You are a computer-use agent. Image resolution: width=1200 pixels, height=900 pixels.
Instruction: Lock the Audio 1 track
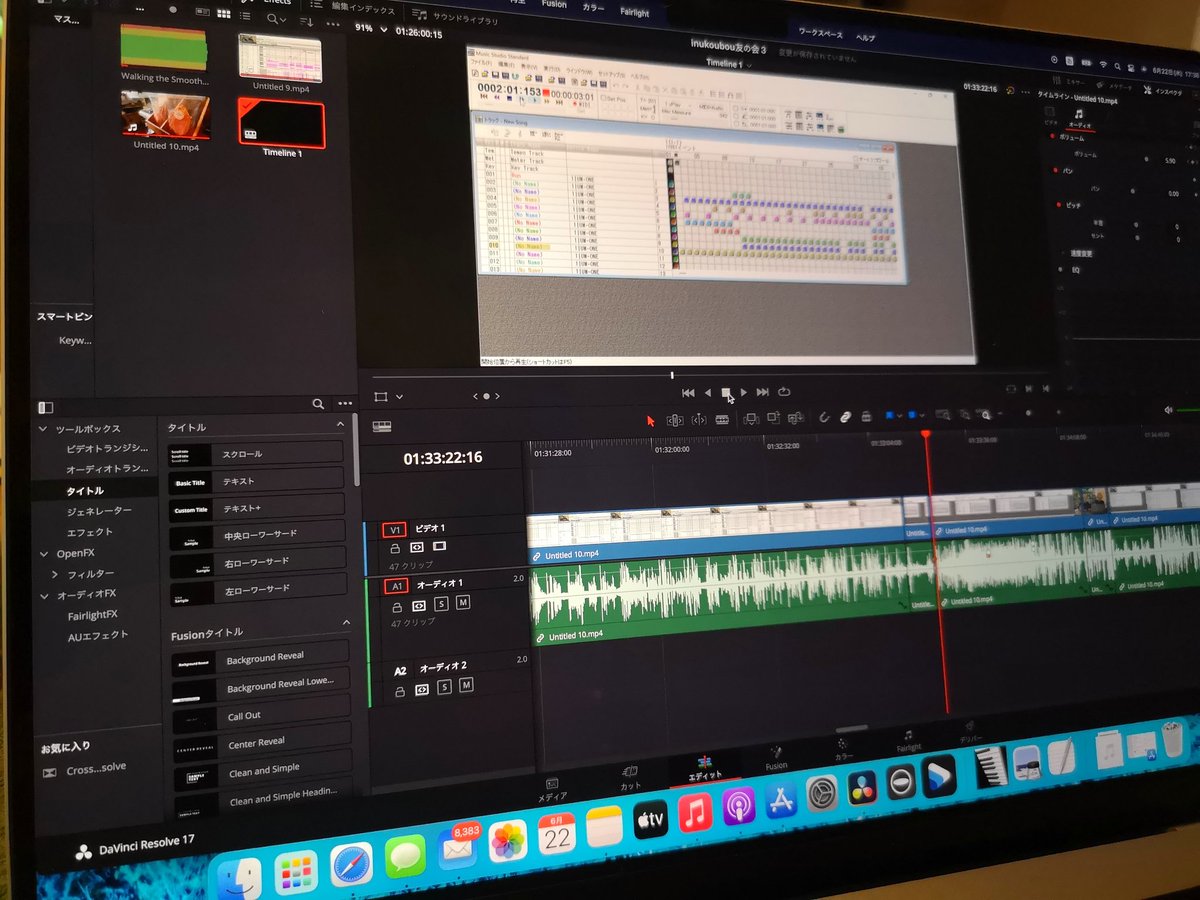pos(397,606)
